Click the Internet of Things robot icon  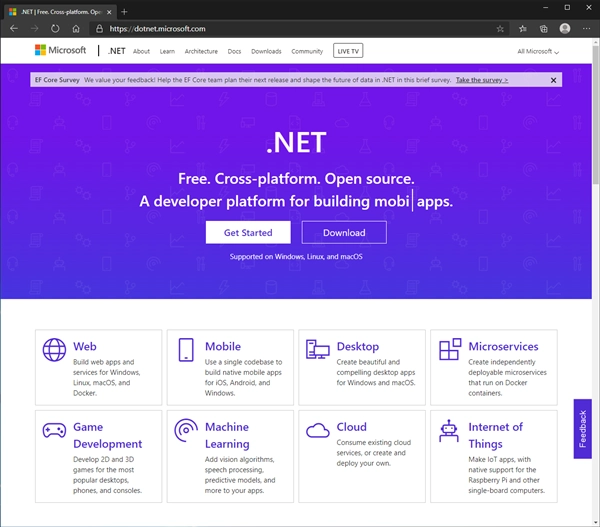coord(449,431)
